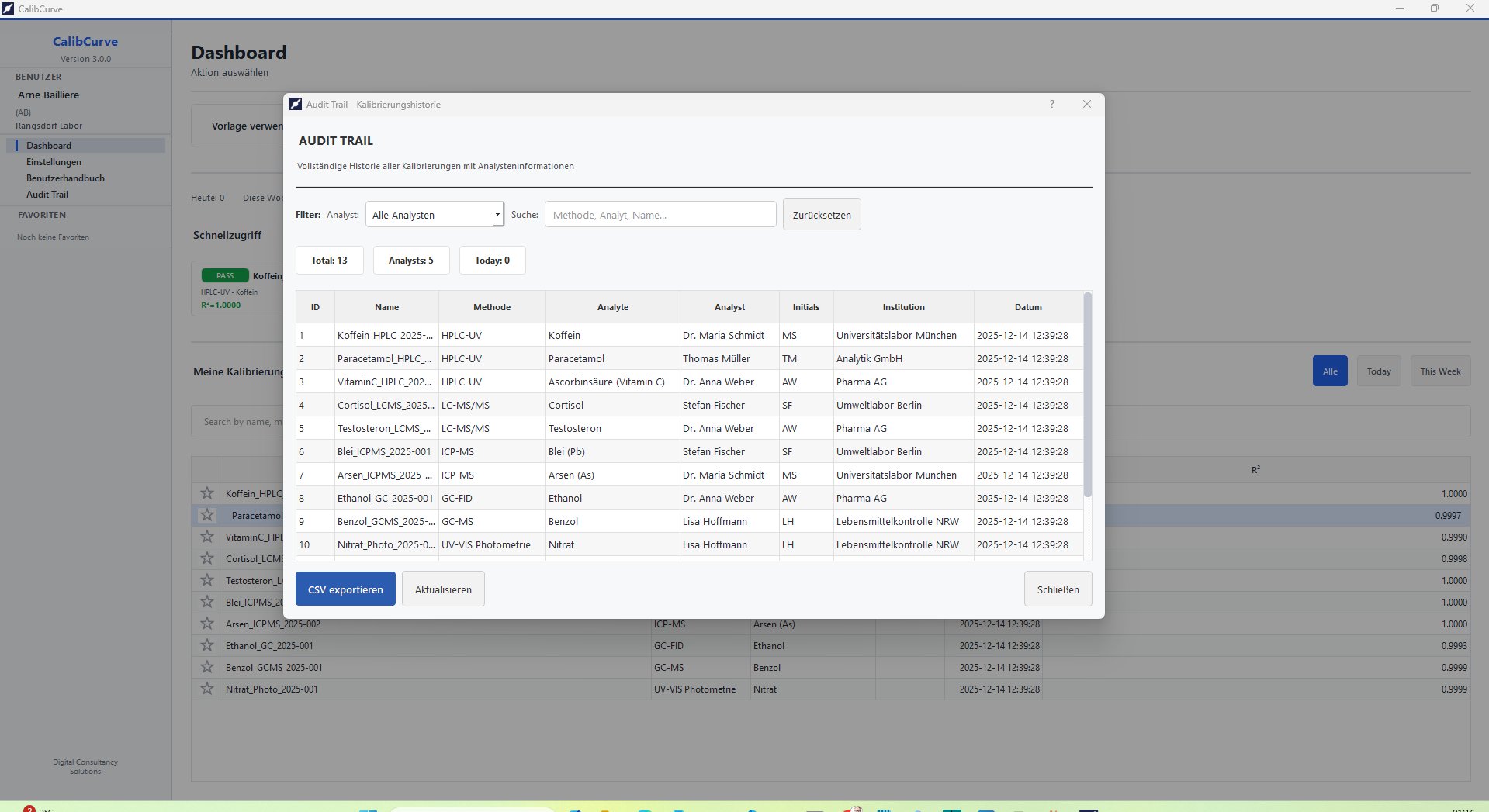This screenshot has height=812, width=1489.
Task: Star the Paracetamol calibration row
Action: [206, 515]
